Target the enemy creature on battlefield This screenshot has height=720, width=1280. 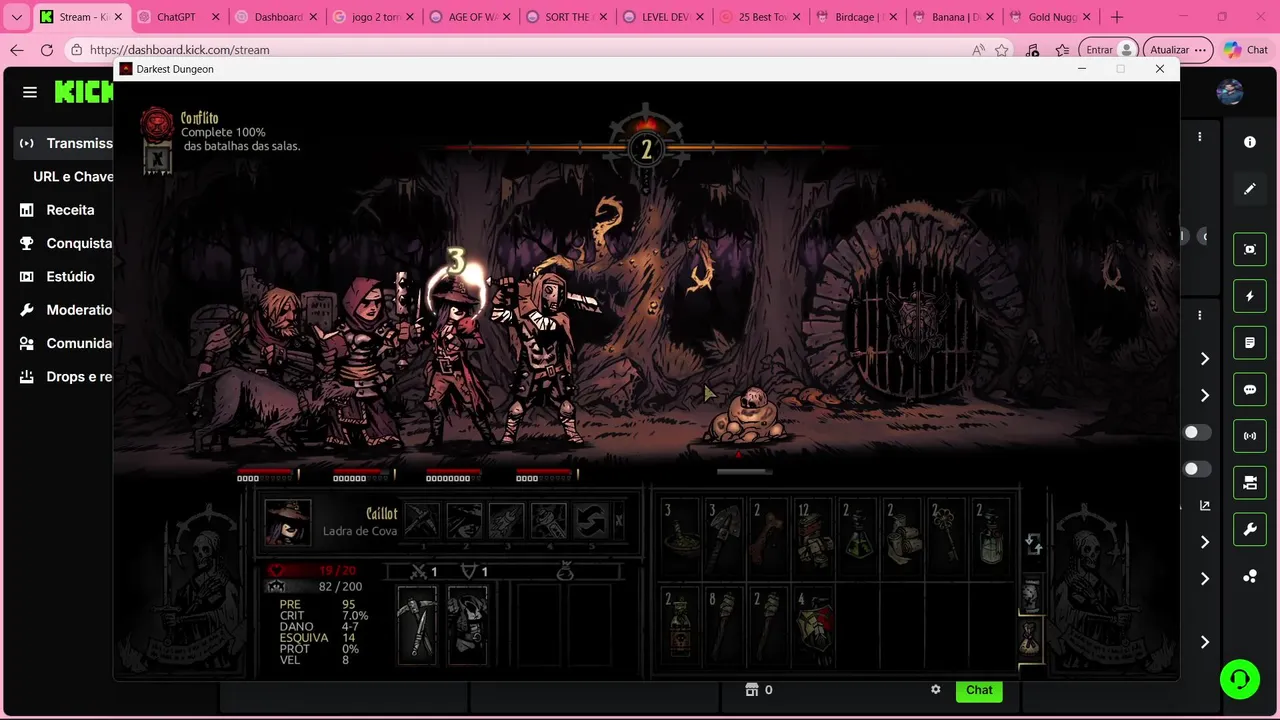pyautogui.click(x=746, y=416)
